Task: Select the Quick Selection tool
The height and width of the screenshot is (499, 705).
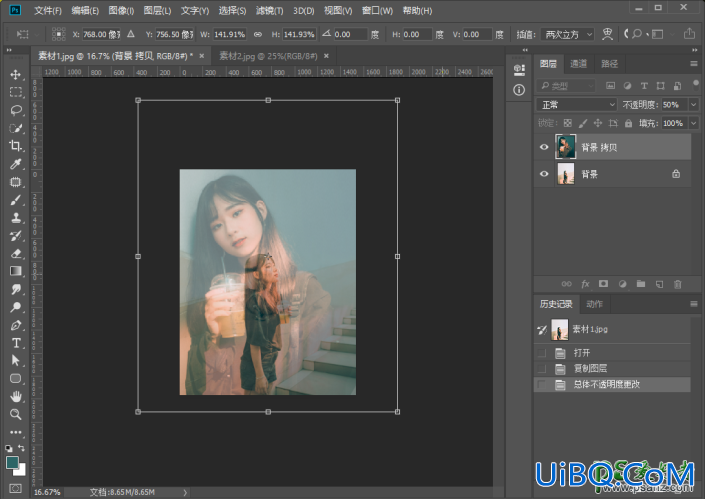Action: point(16,128)
